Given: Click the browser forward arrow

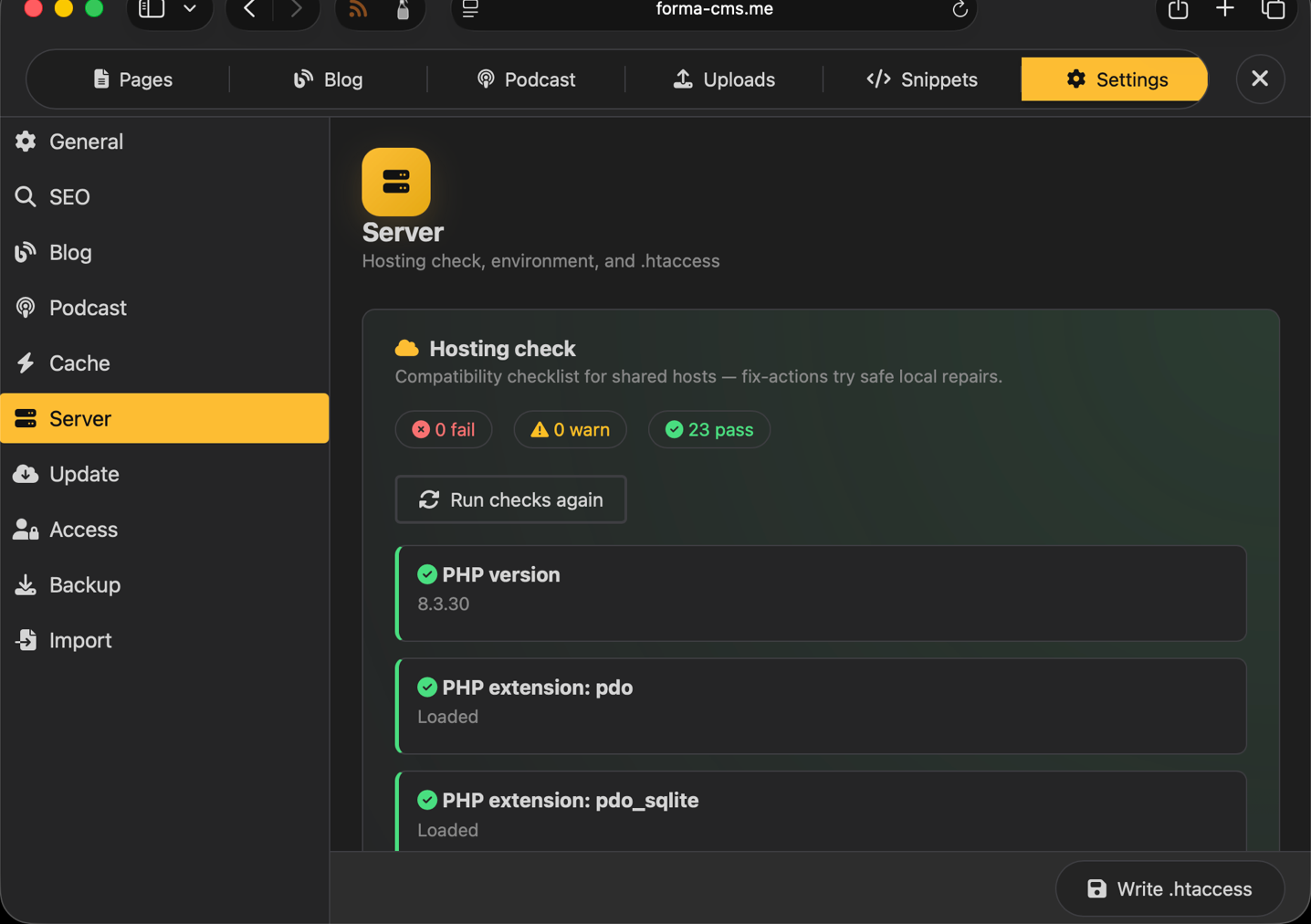Looking at the screenshot, I should tap(296, 10).
